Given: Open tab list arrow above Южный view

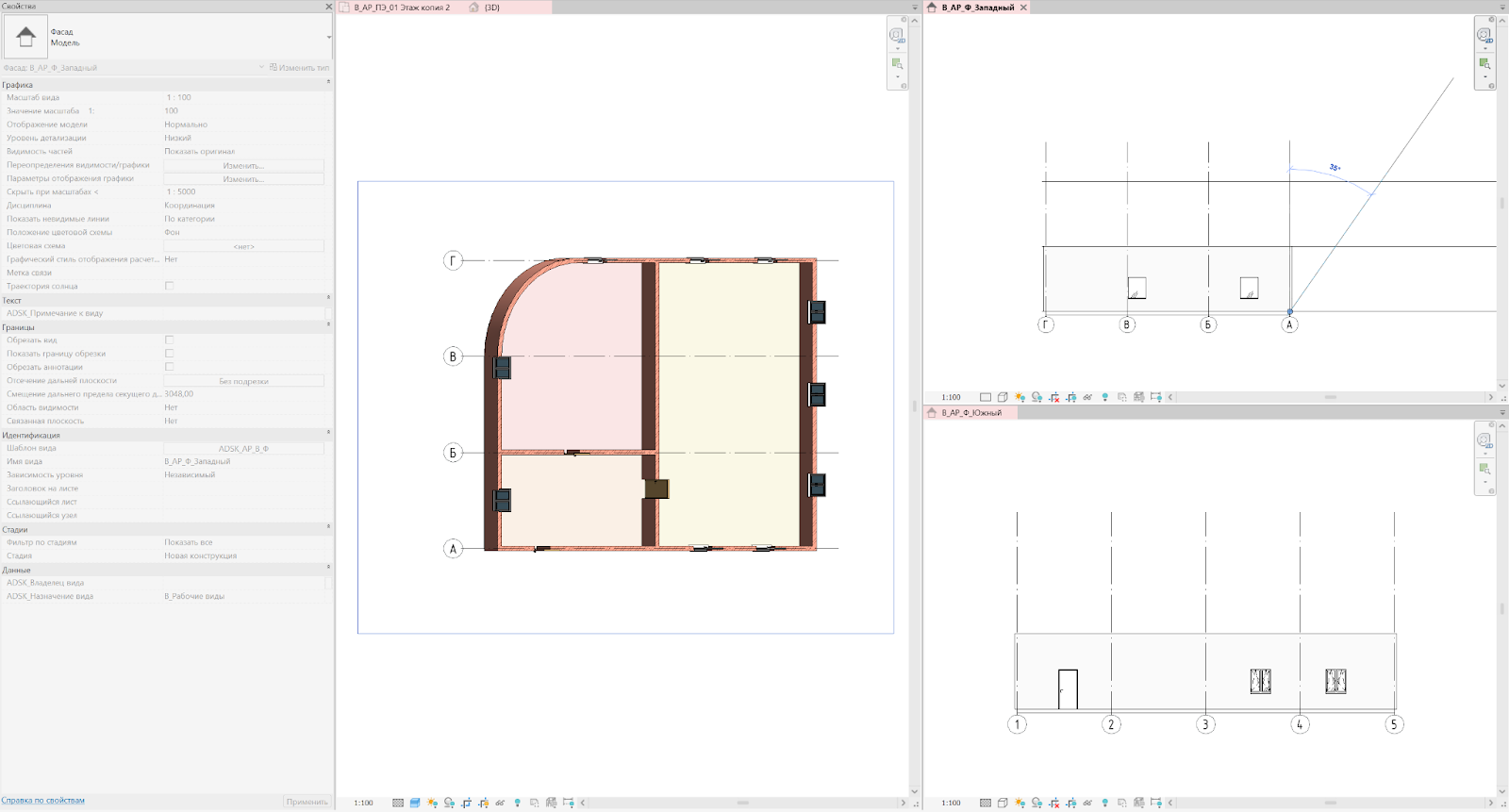Looking at the screenshot, I should coord(1502,413).
